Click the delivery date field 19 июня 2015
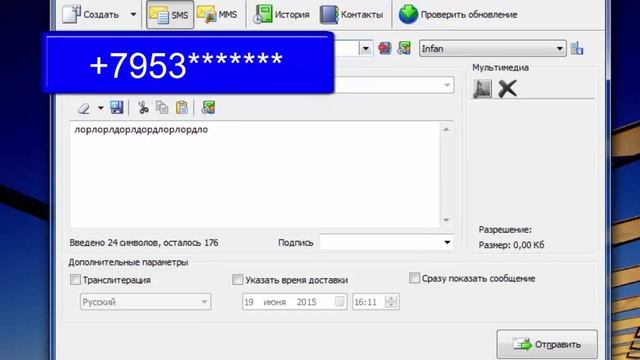This screenshot has height=360, width=640. pos(294,302)
